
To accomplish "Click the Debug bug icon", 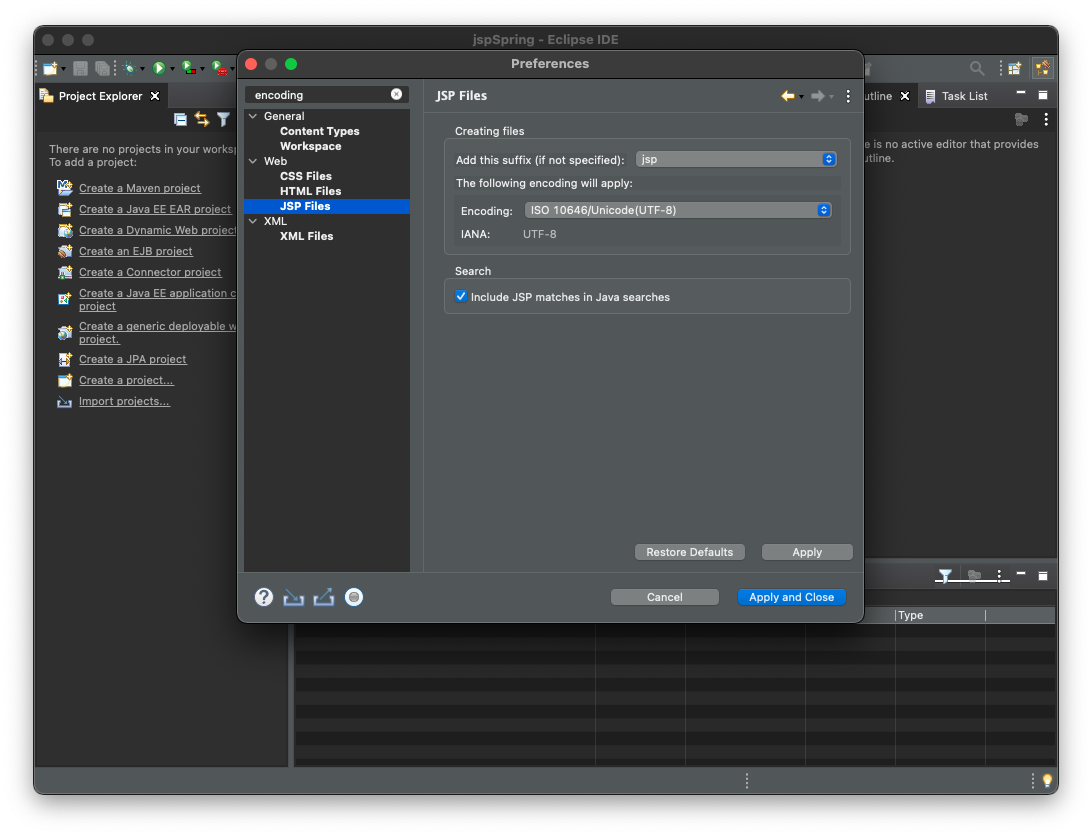I will (x=129, y=68).
